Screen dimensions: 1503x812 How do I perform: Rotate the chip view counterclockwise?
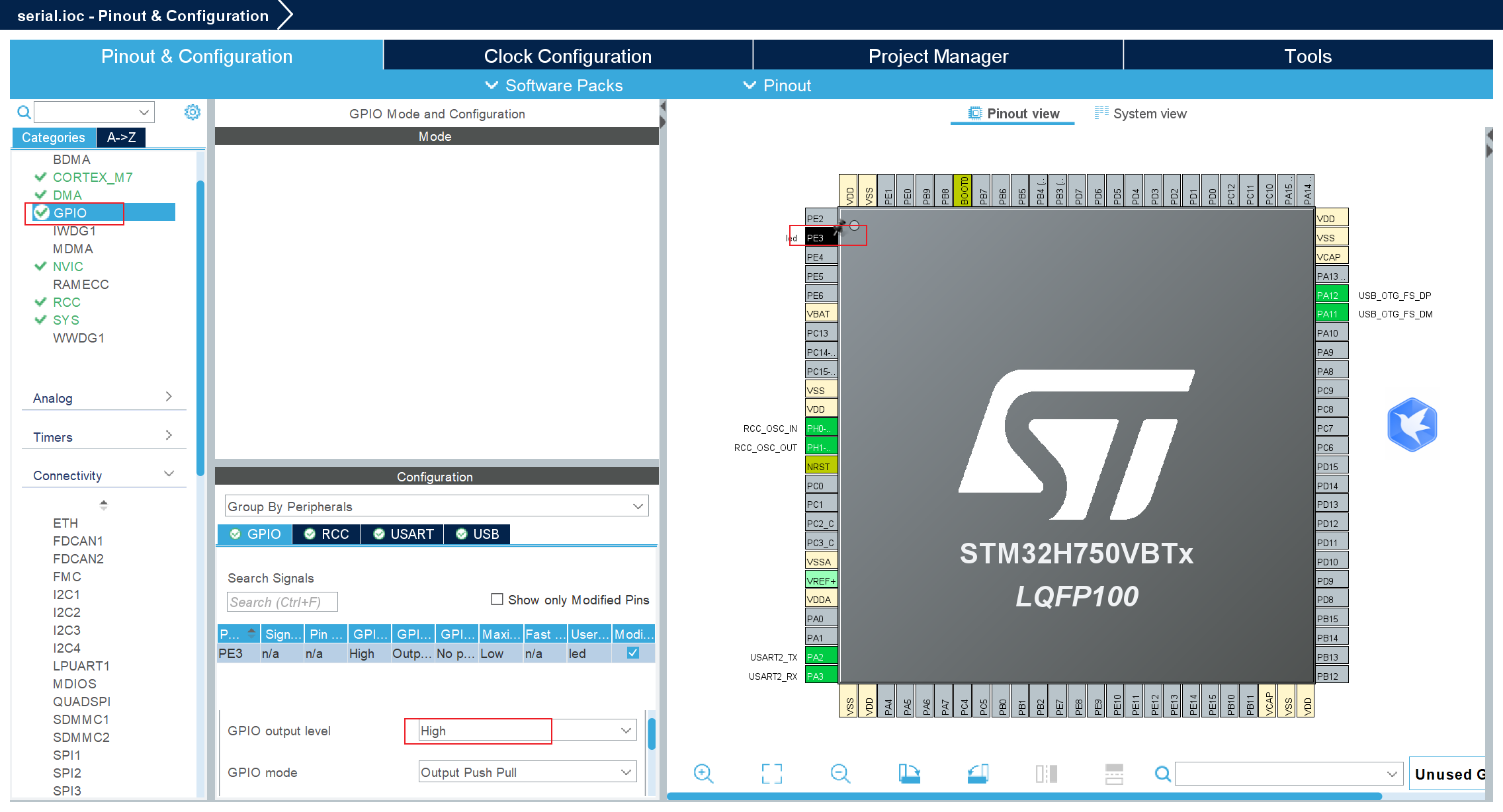pyautogui.click(x=978, y=774)
